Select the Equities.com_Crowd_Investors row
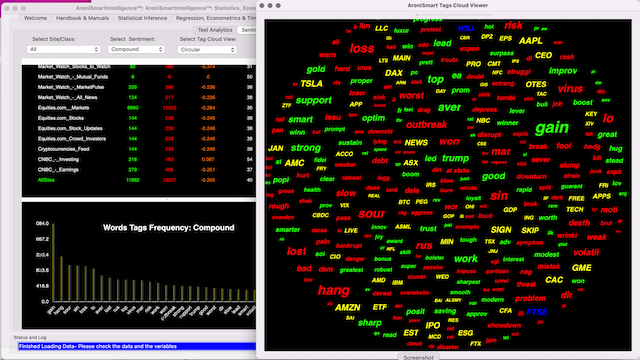The height and width of the screenshot is (360, 640). coord(139,138)
